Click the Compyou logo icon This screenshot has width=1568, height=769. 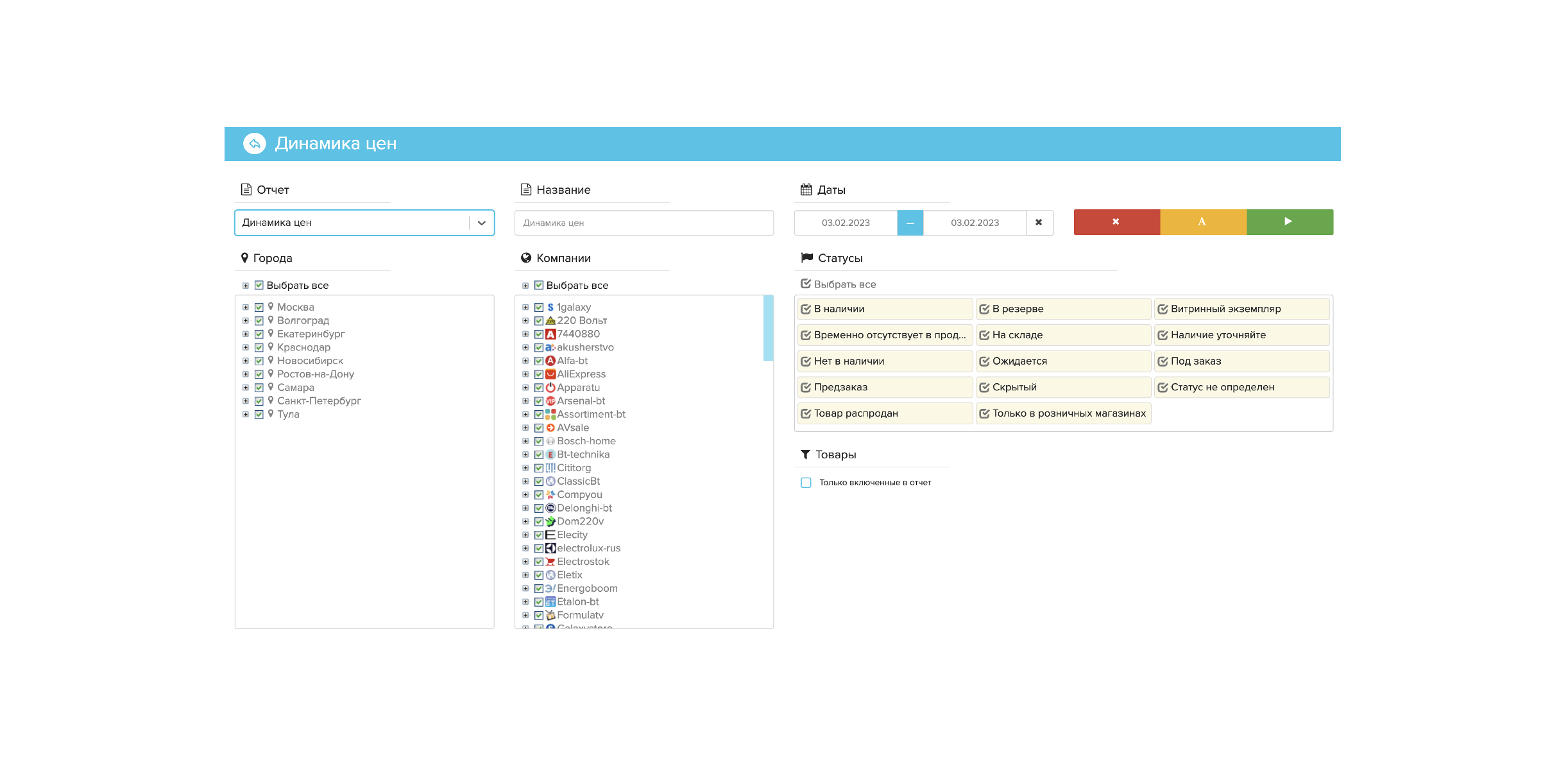click(550, 495)
